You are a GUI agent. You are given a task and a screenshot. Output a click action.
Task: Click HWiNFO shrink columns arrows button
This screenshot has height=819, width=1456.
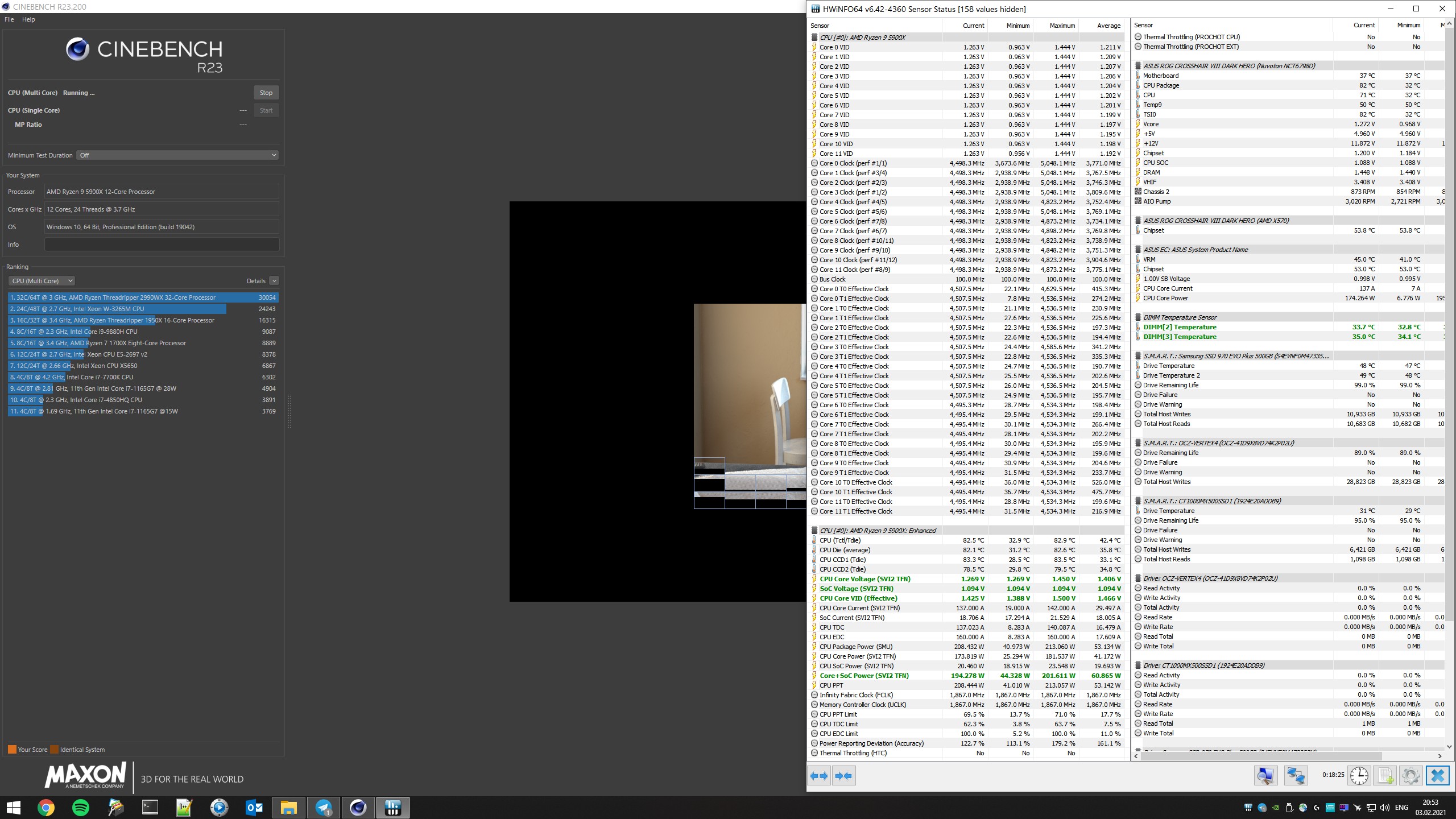843,776
